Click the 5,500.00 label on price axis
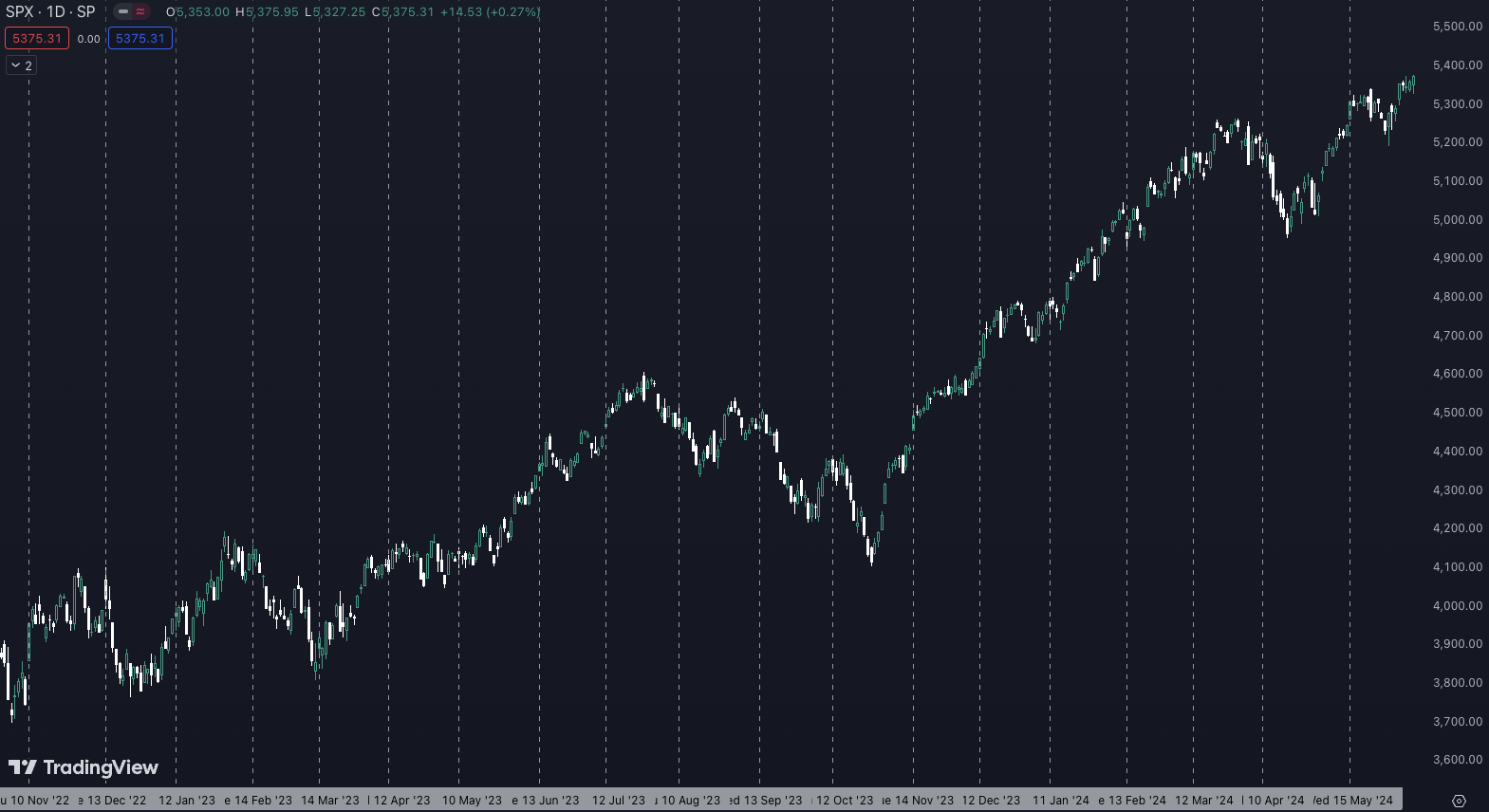This screenshot has width=1489, height=812. coord(1457,27)
